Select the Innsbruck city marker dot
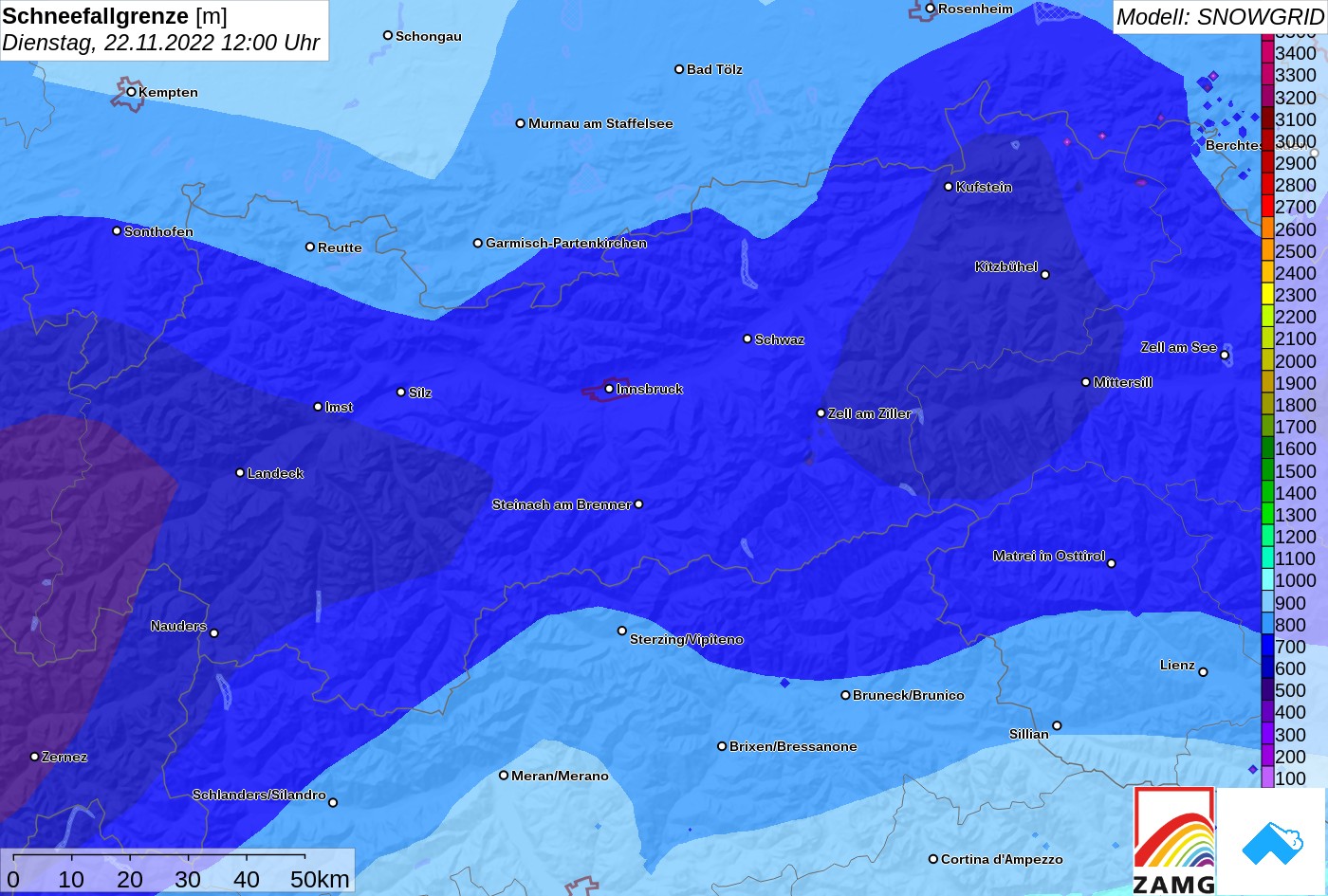 tap(609, 389)
